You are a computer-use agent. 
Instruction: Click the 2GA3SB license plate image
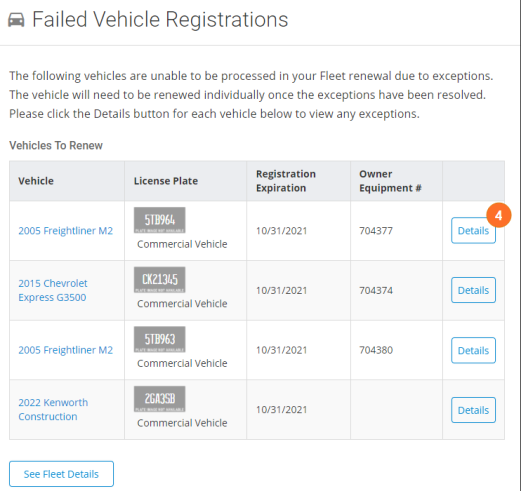point(160,399)
